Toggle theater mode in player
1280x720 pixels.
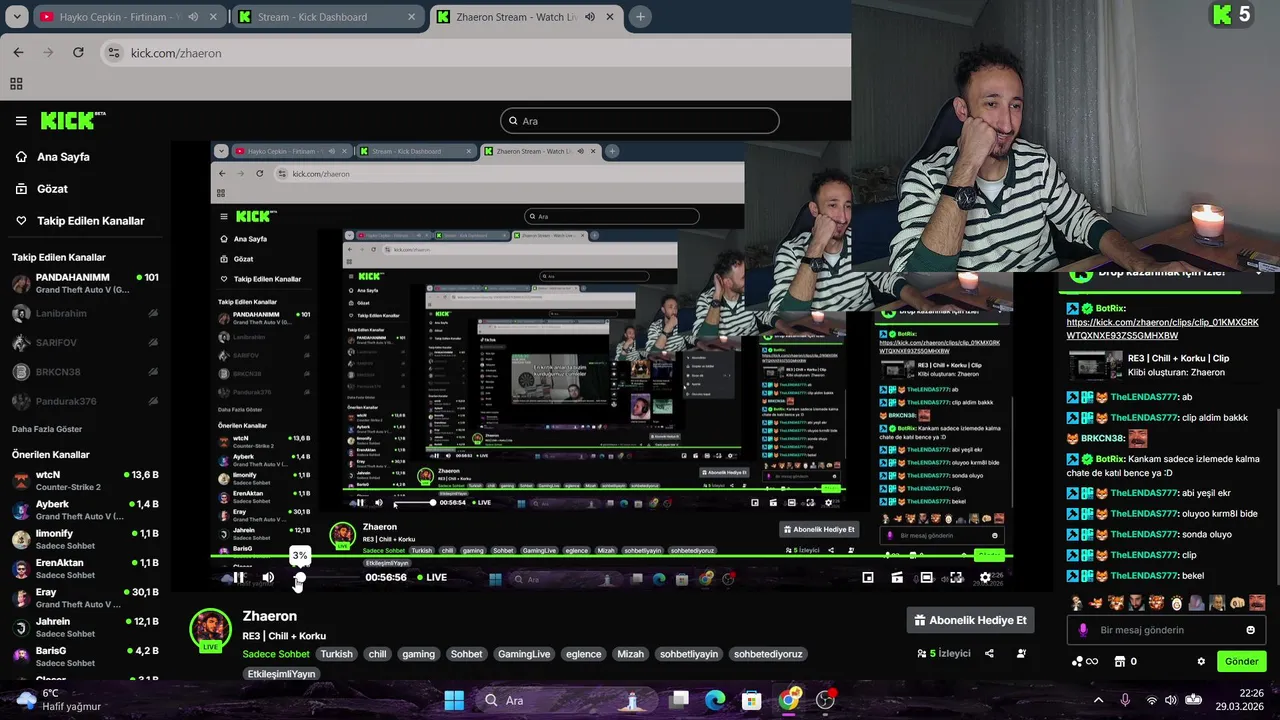click(926, 577)
